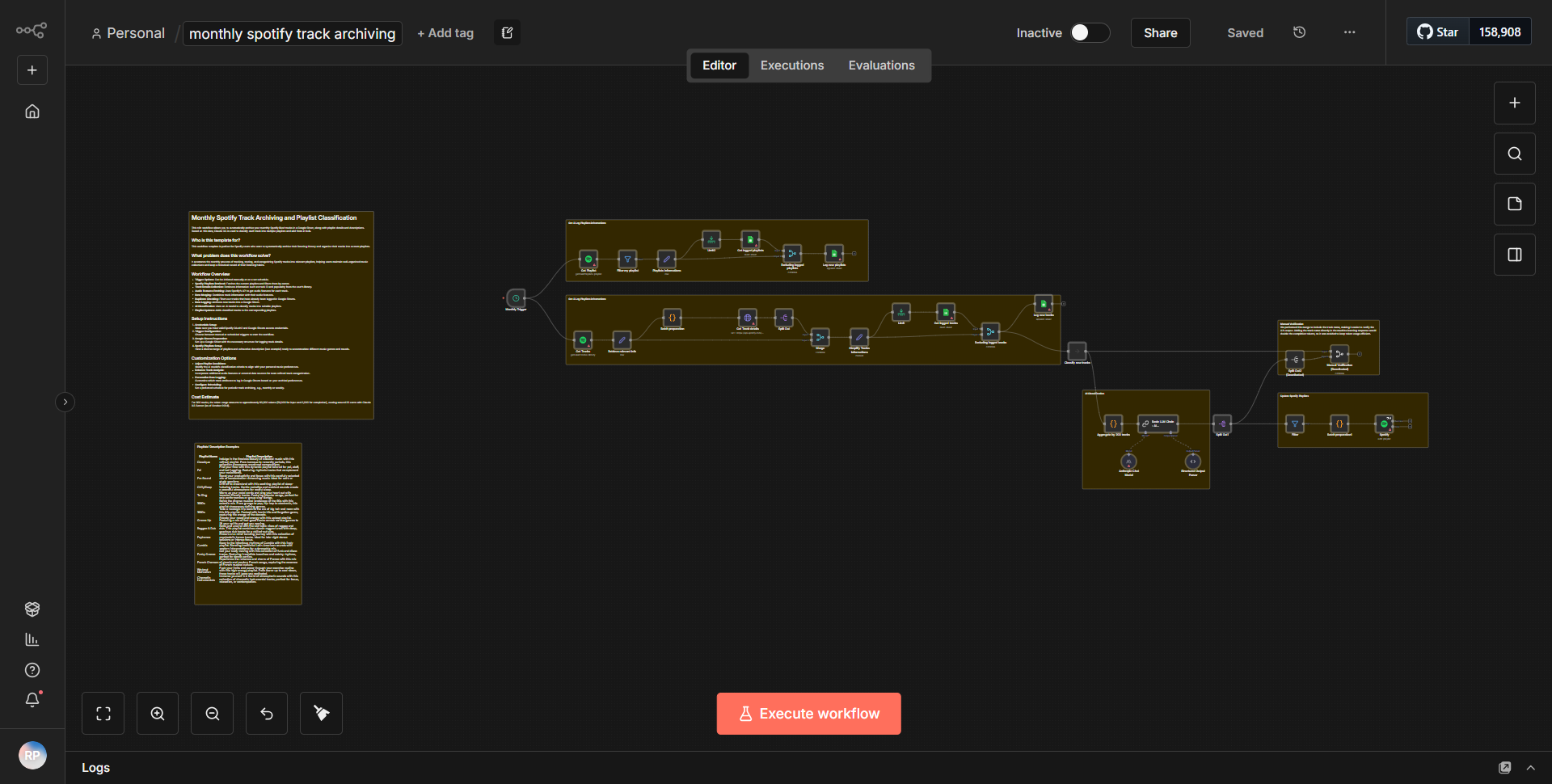
Task: Click the workflow name input field
Action: coord(292,33)
